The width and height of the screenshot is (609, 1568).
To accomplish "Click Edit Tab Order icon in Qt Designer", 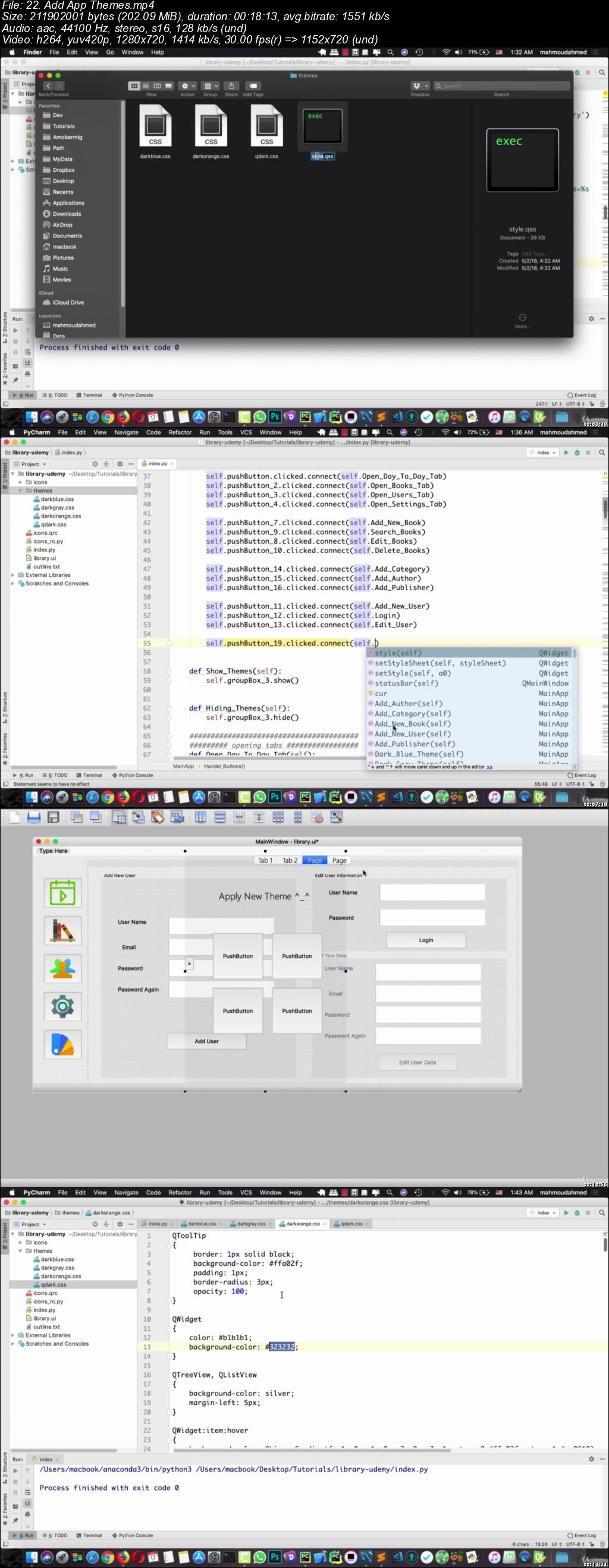I will 177,817.
